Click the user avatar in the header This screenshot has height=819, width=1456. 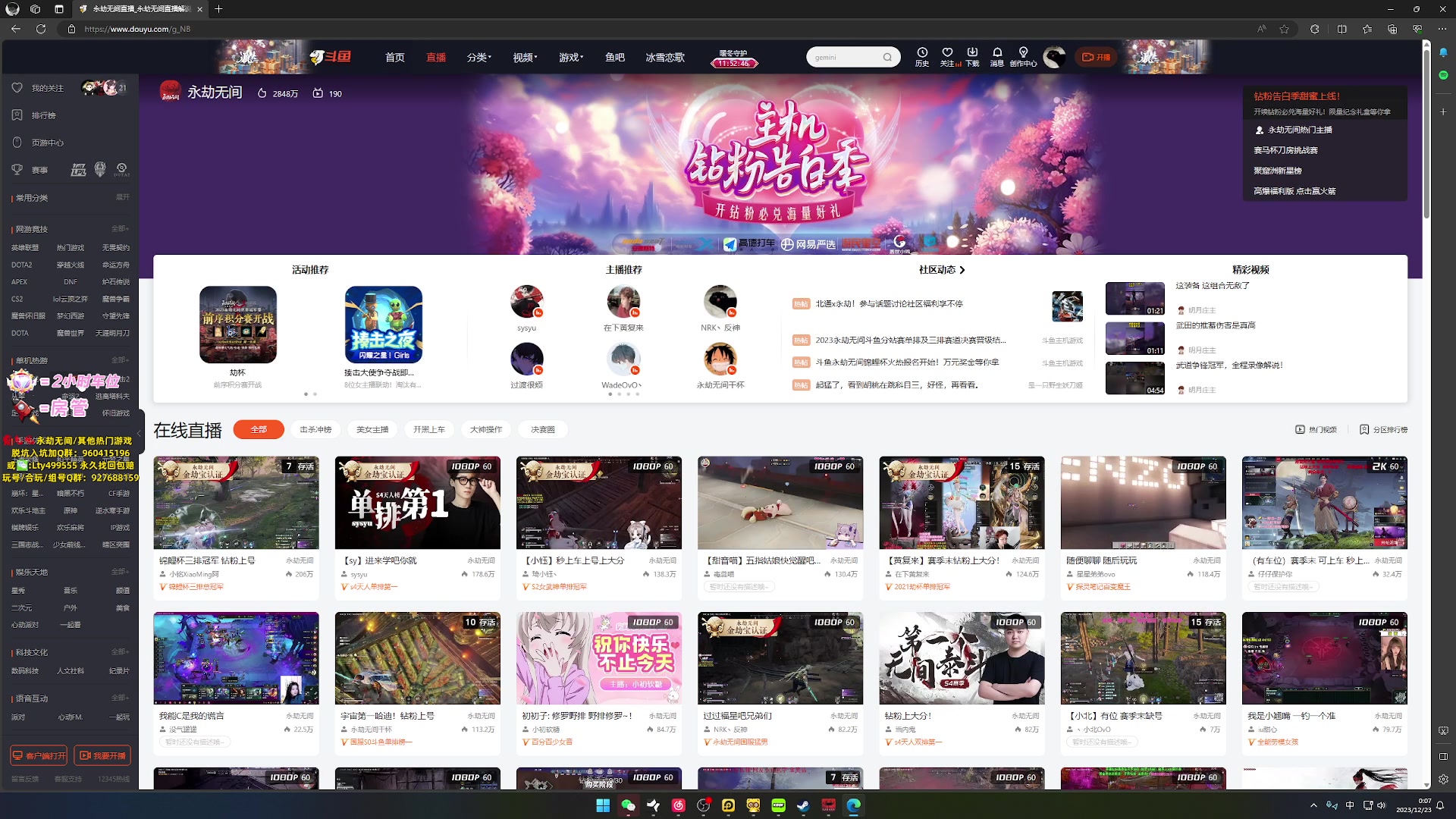coord(1054,57)
